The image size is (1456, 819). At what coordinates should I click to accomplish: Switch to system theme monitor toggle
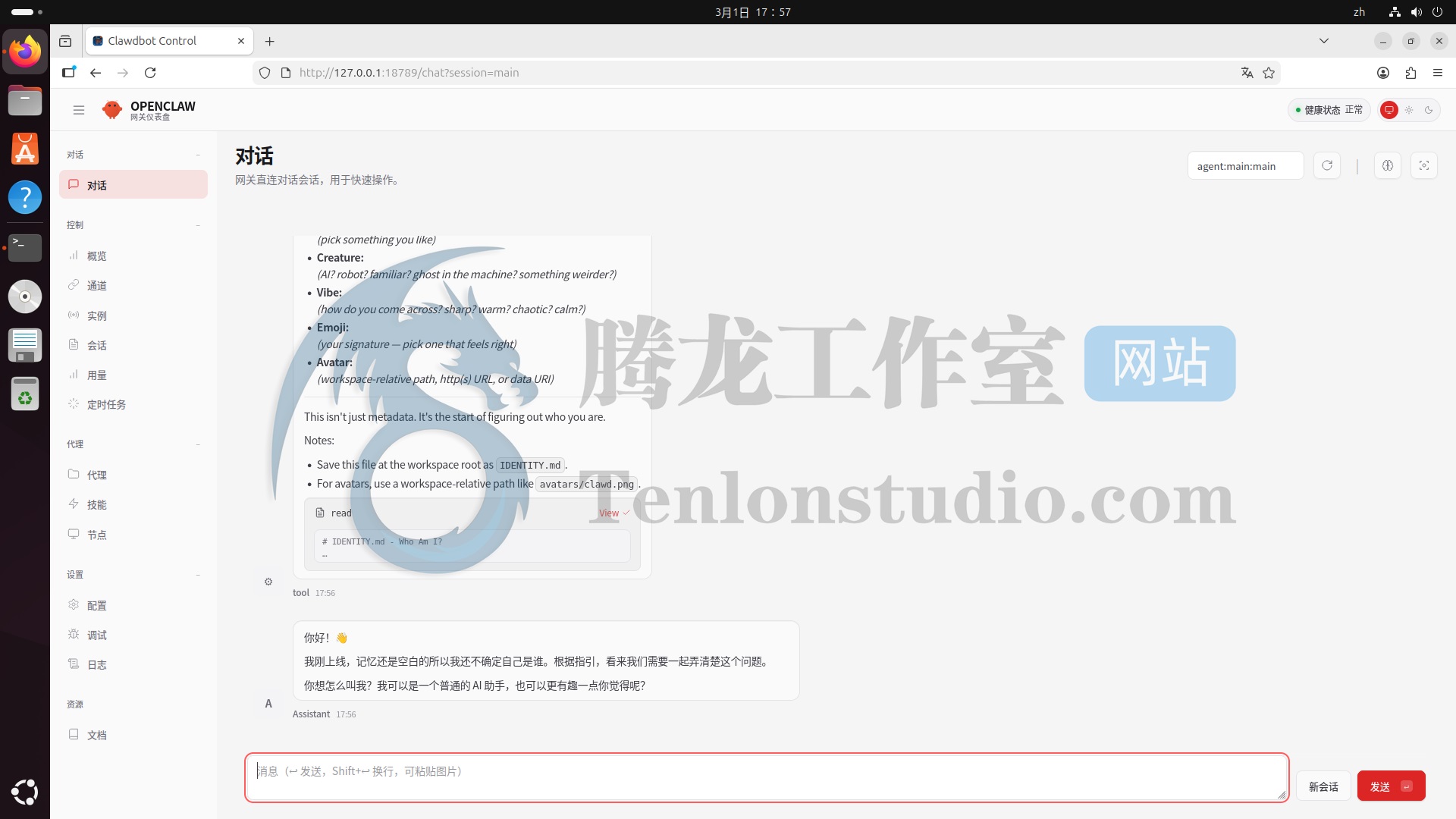[1389, 110]
